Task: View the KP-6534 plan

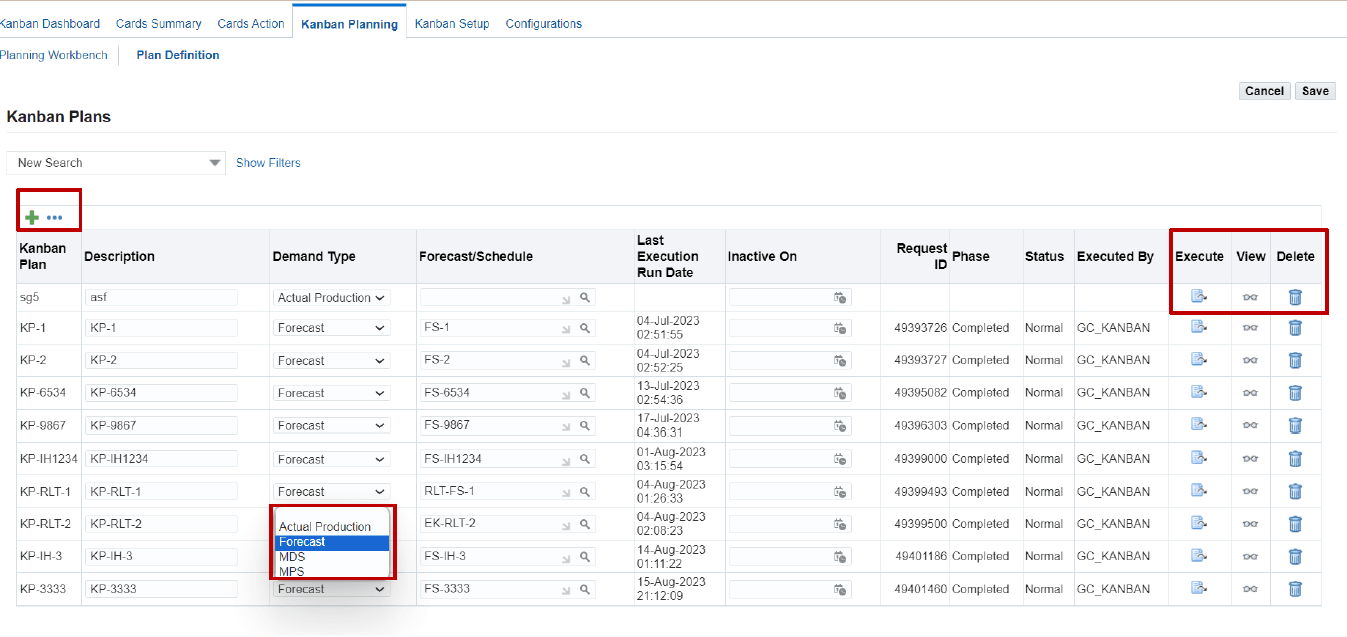Action: click(x=1250, y=393)
